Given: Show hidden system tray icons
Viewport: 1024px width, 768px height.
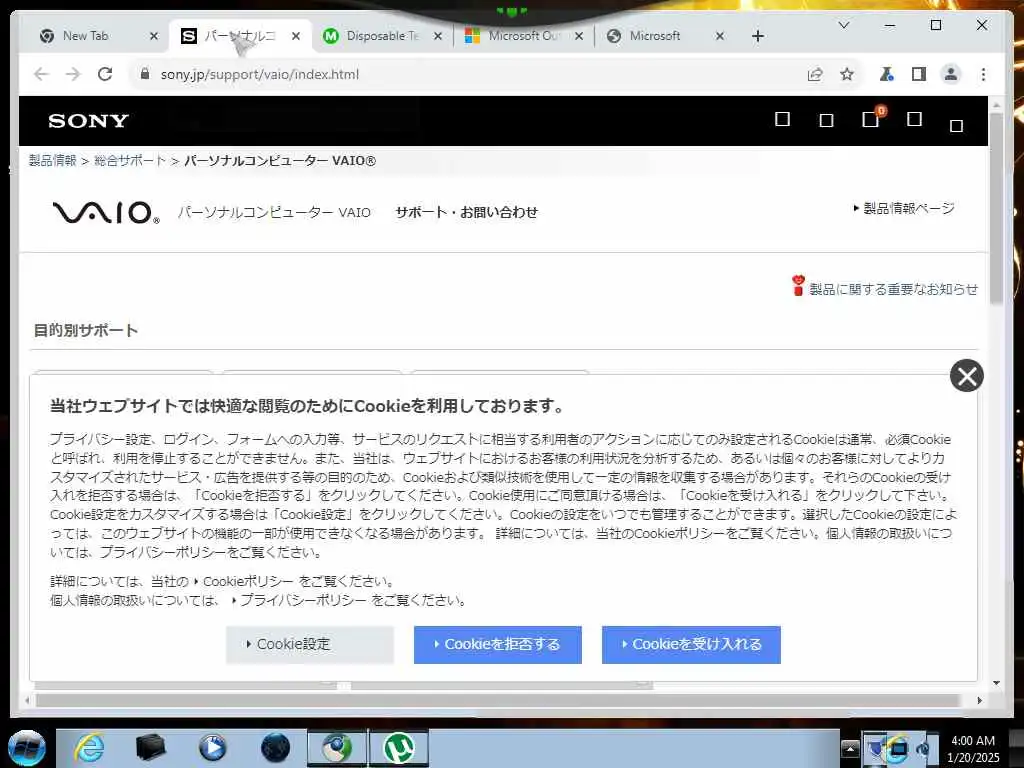Looking at the screenshot, I should (x=850, y=748).
